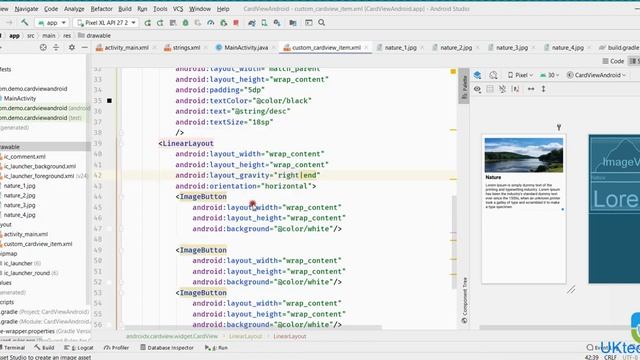Image resolution: width=640 pixels, height=360 pixels.
Task: Open the Terminal tool window
Action: tap(13, 348)
